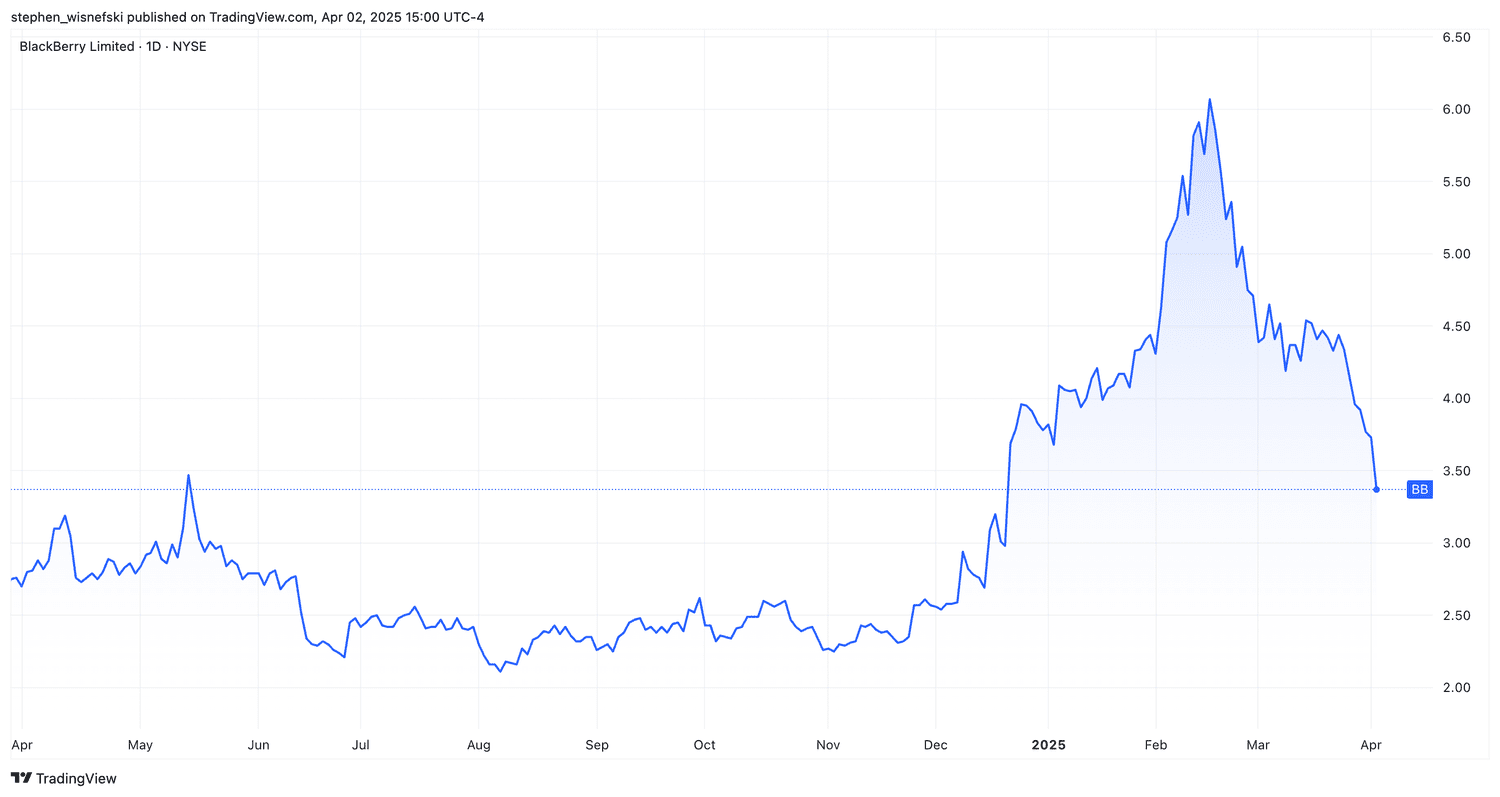Viewport: 1500px width, 797px height.
Task: Click the 6.50 price axis label
Action: point(1456,37)
